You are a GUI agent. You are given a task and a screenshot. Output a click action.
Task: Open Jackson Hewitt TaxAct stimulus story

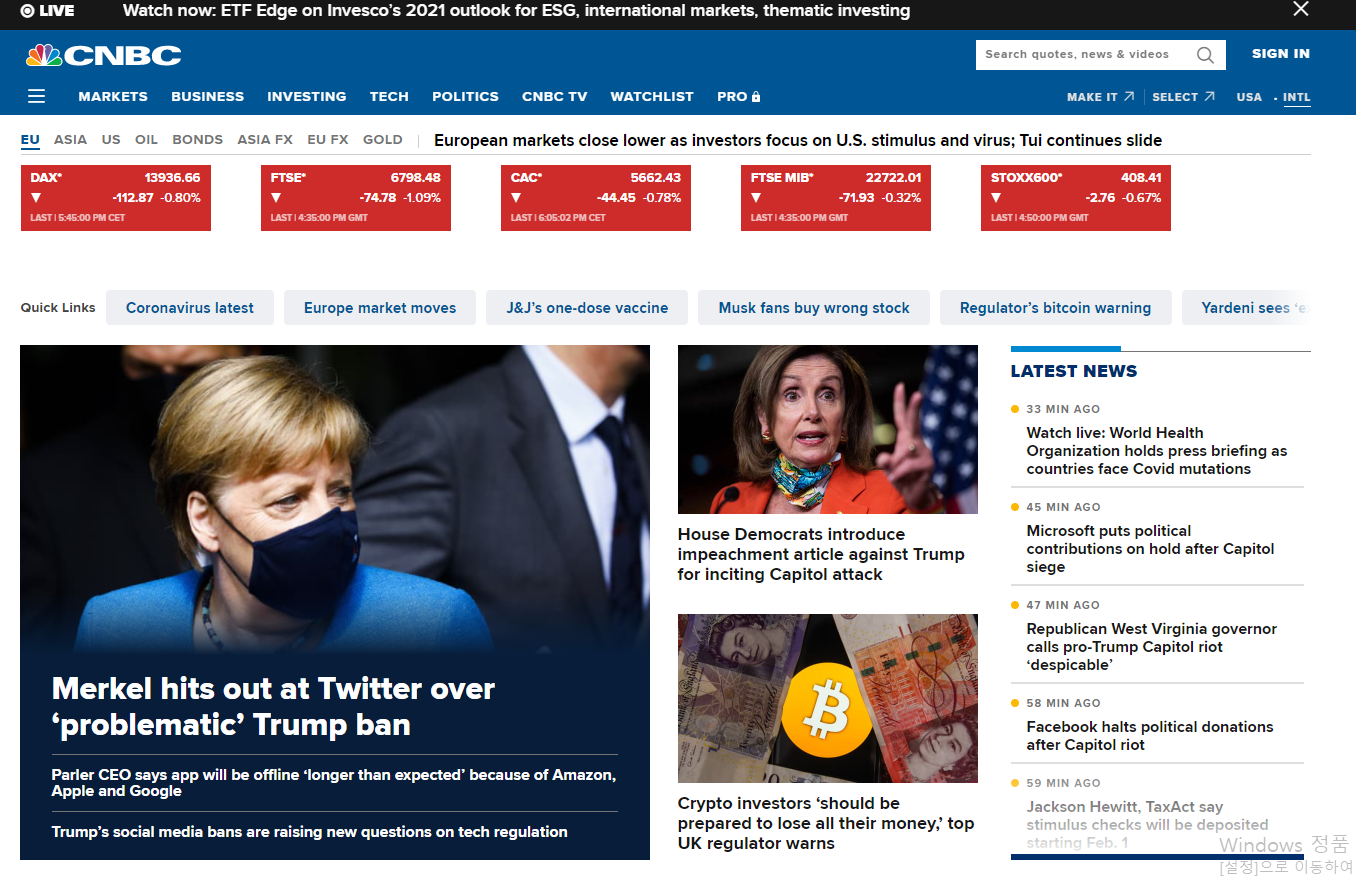click(x=1148, y=825)
